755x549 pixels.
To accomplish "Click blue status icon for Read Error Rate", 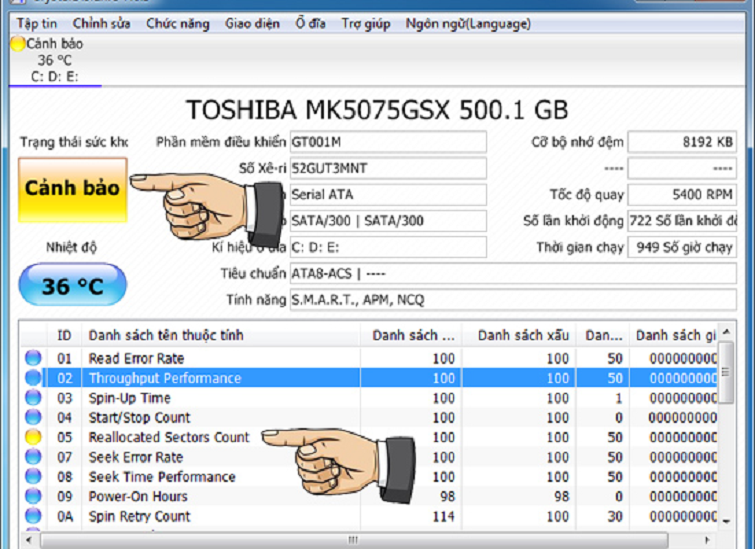I will click(33, 358).
